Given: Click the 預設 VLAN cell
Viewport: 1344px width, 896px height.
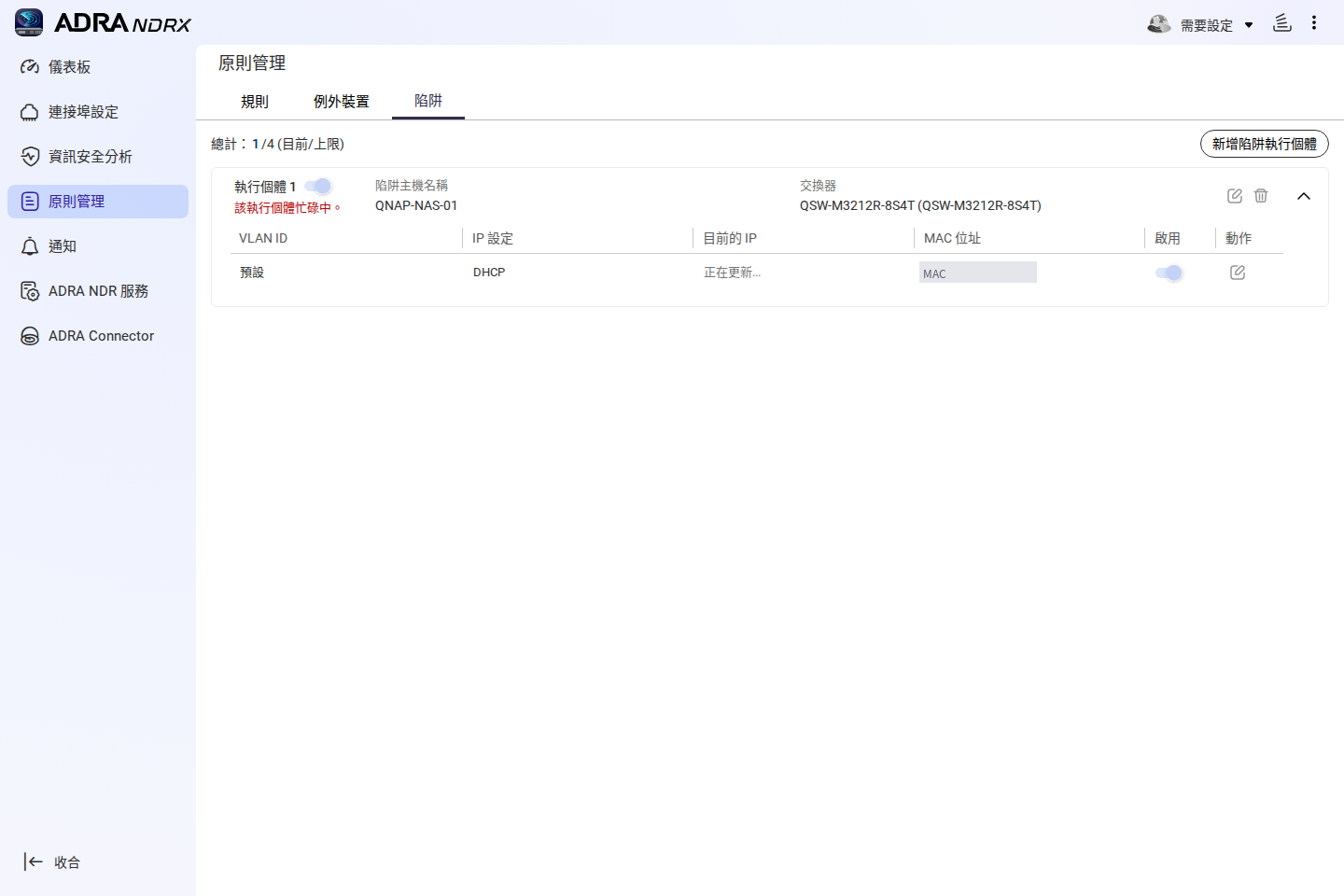Looking at the screenshot, I should click(252, 273).
